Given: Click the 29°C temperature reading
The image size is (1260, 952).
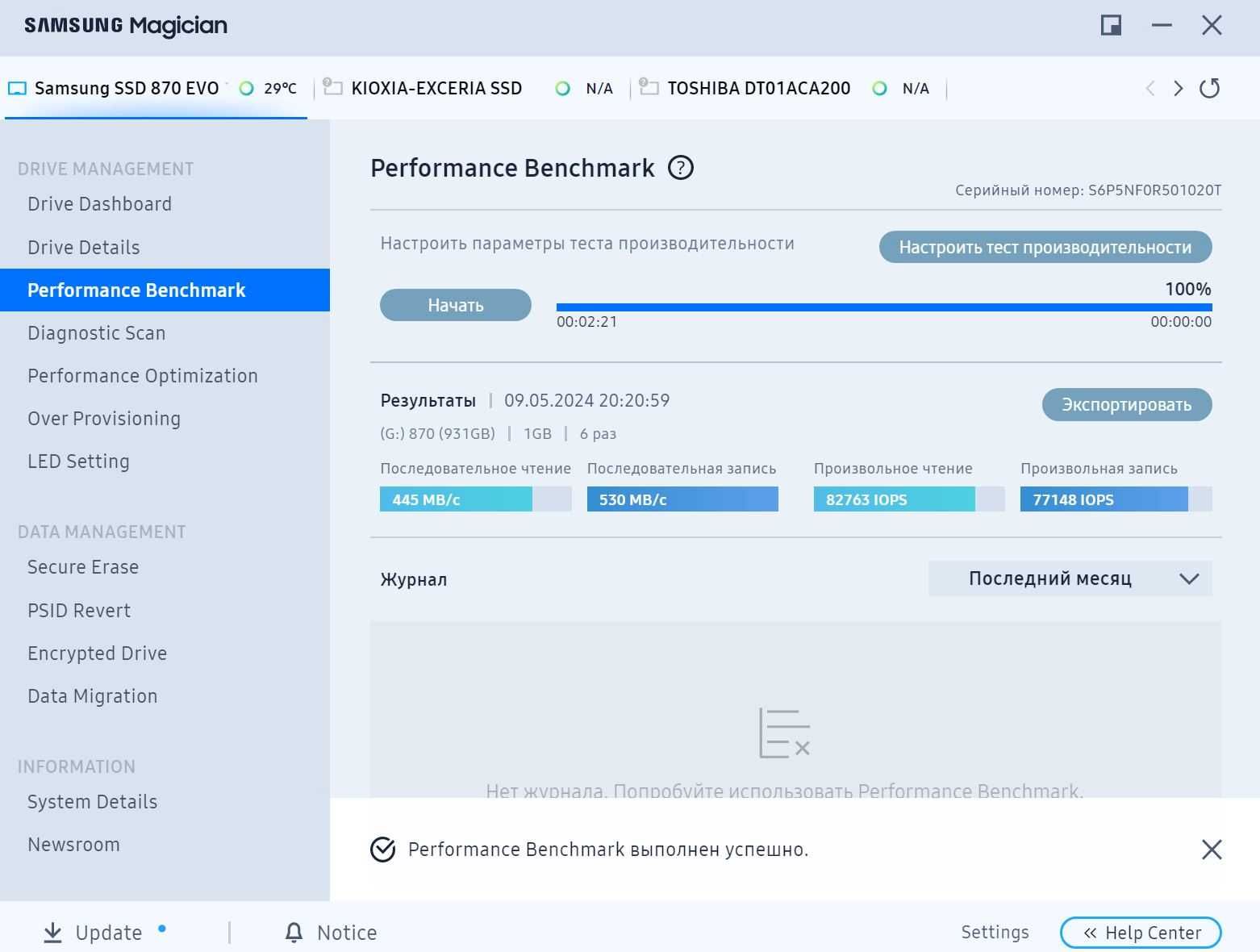Looking at the screenshot, I should click(x=280, y=88).
